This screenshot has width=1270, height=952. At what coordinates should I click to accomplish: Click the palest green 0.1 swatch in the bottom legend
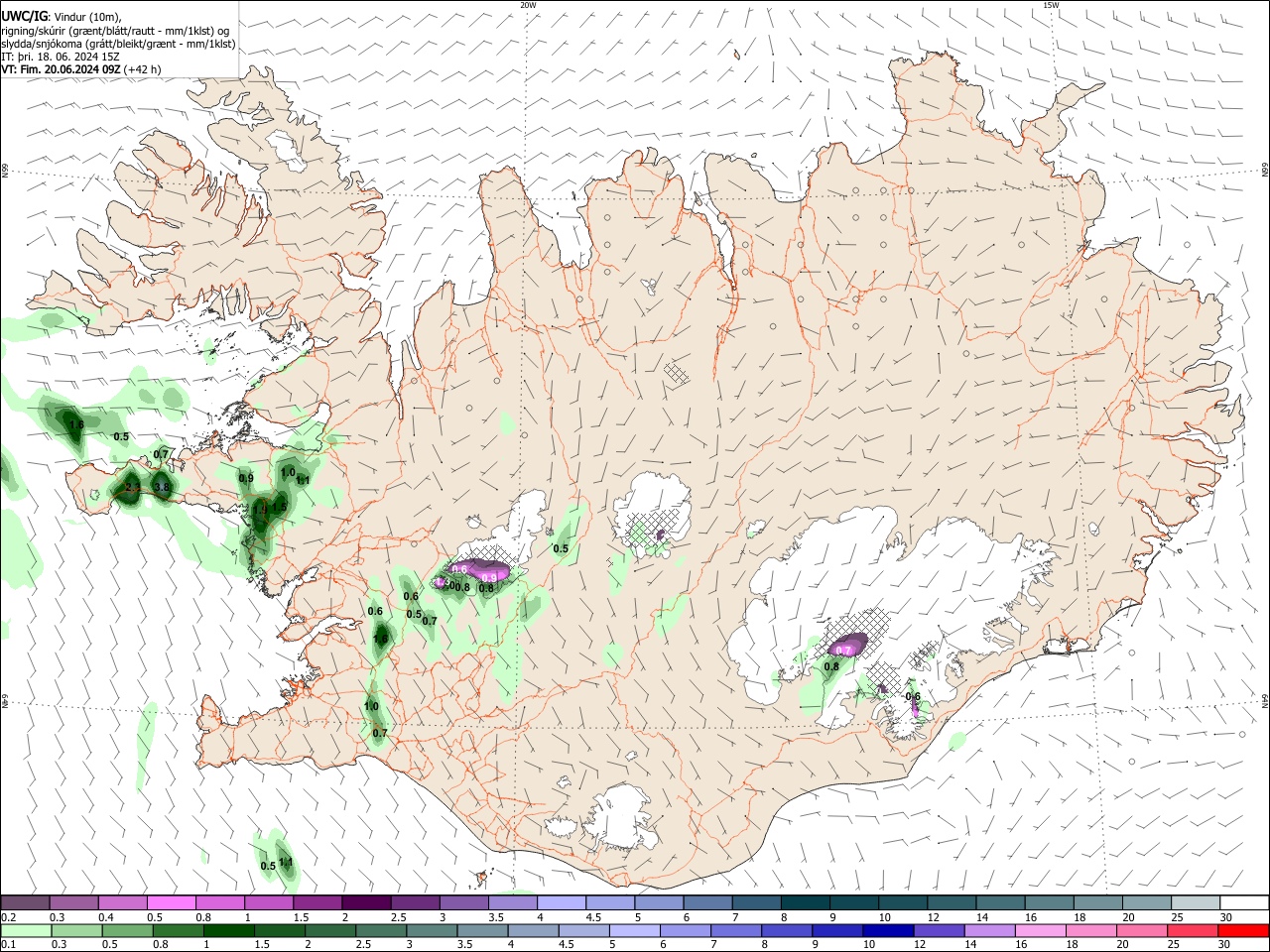coord(26,930)
